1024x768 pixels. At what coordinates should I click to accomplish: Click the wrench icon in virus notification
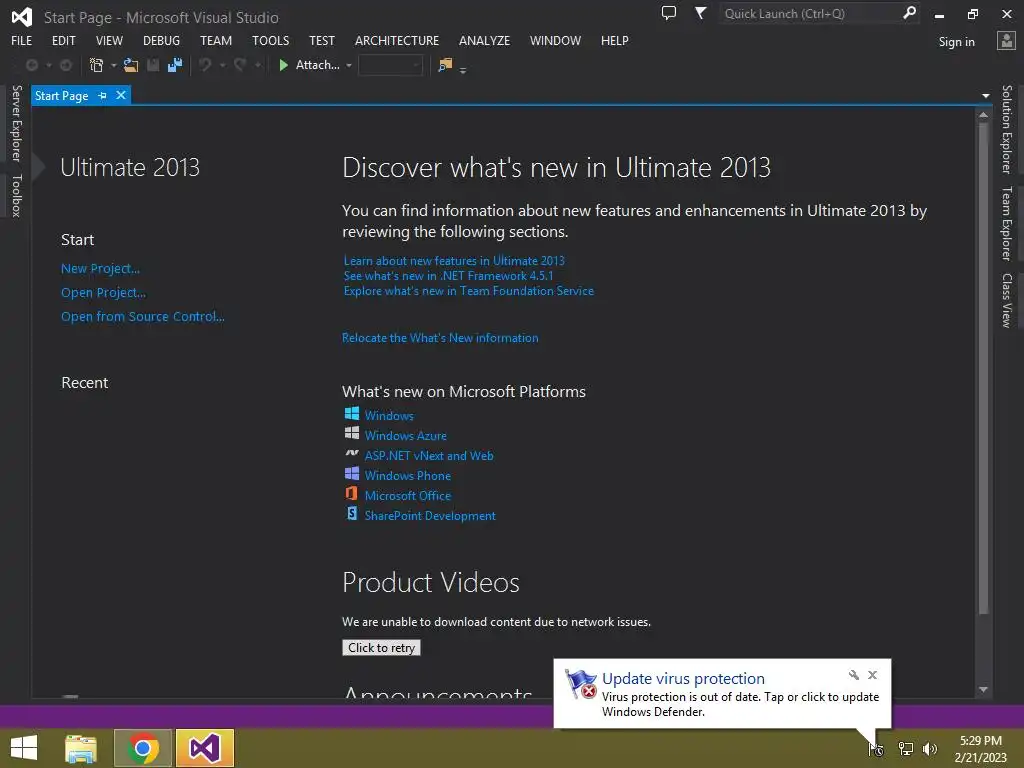point(854,675)
